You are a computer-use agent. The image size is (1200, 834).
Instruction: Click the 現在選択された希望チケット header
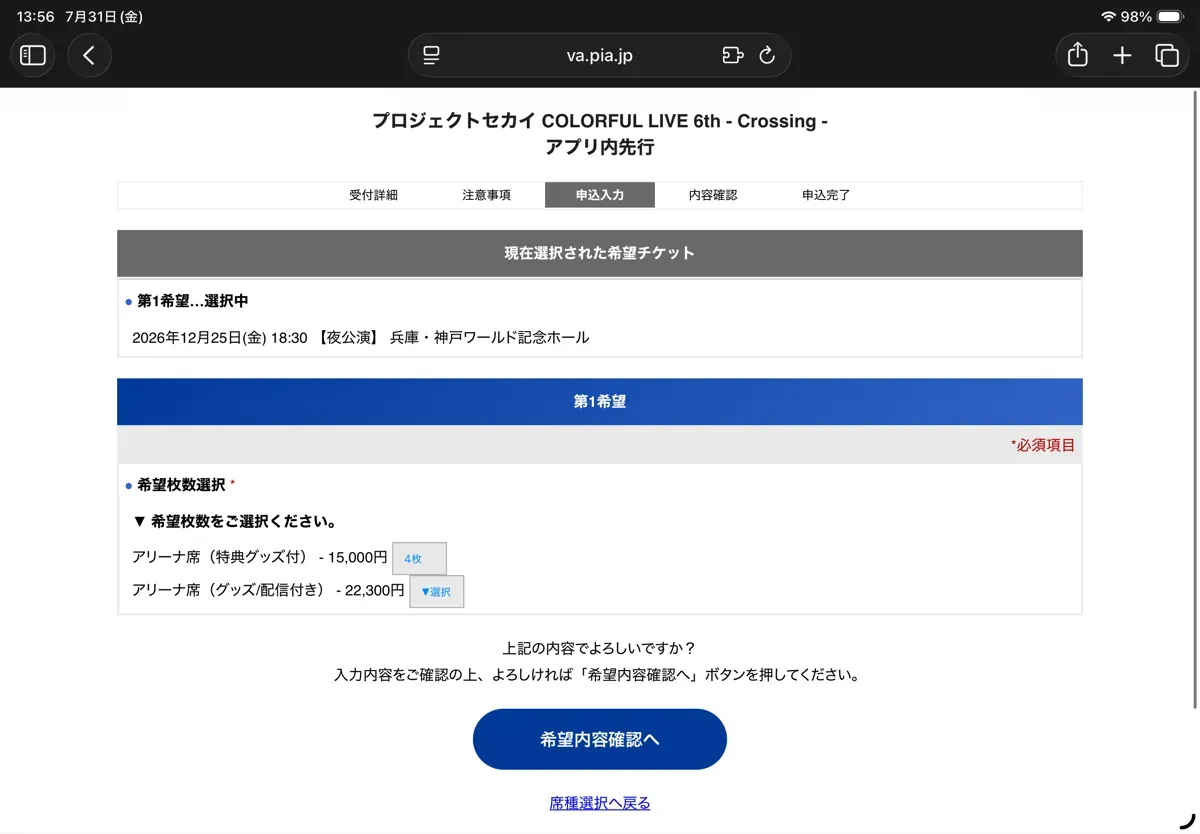point(600,253)
